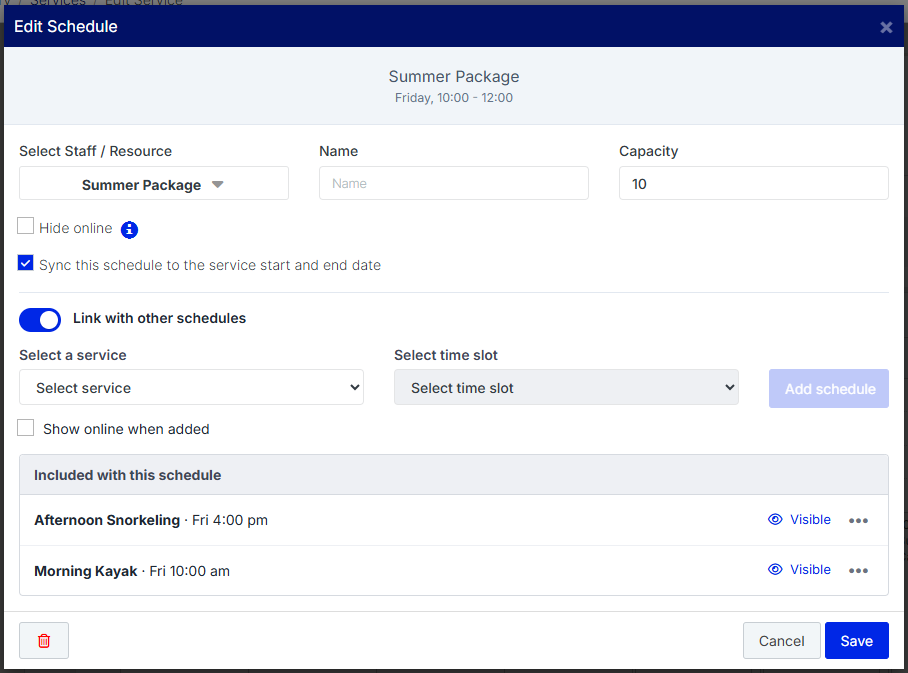Focus the Name input field
Viewport: 908px width, 673px height.
tap(453, 184)
